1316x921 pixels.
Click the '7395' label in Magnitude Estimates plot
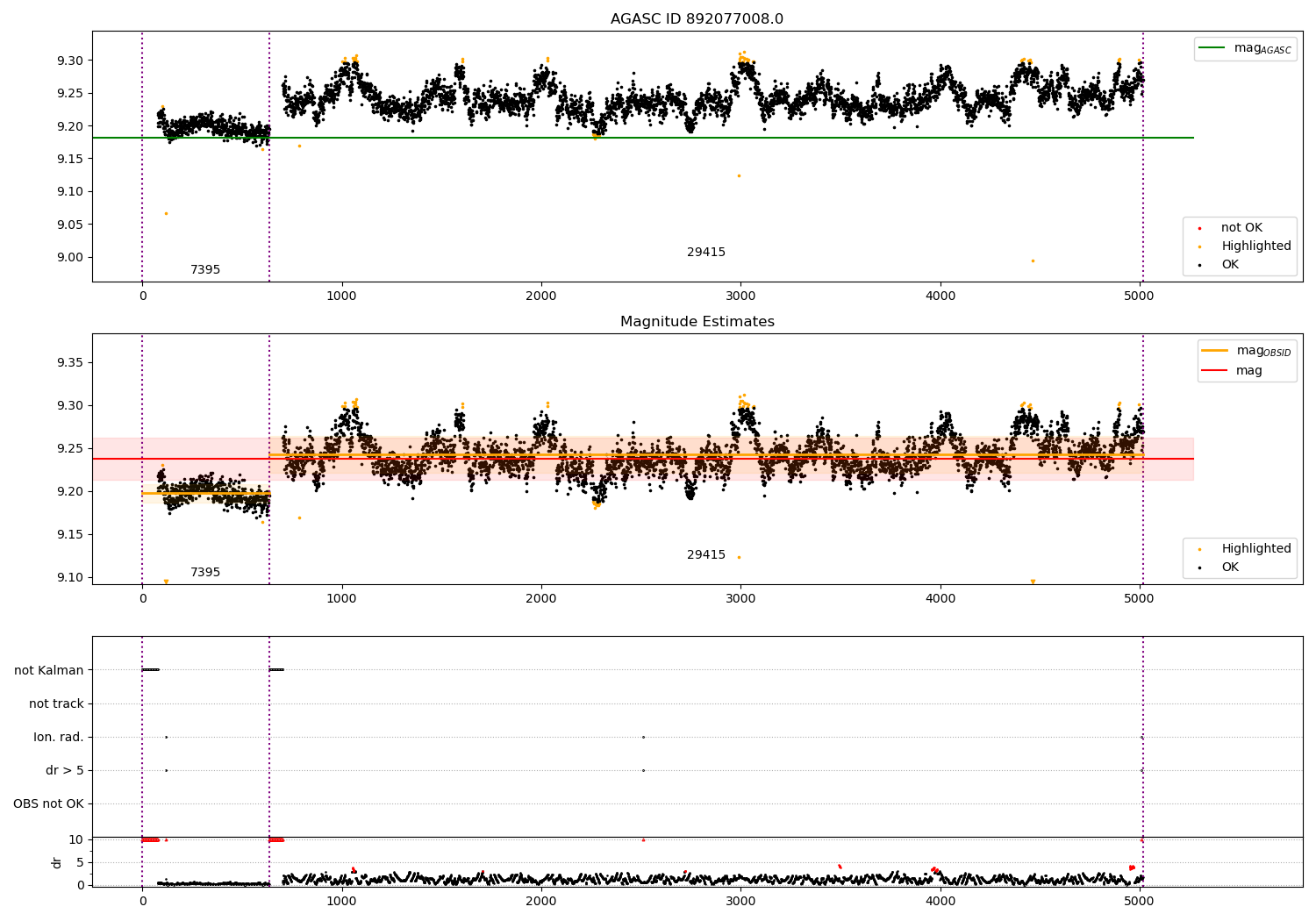205,573
